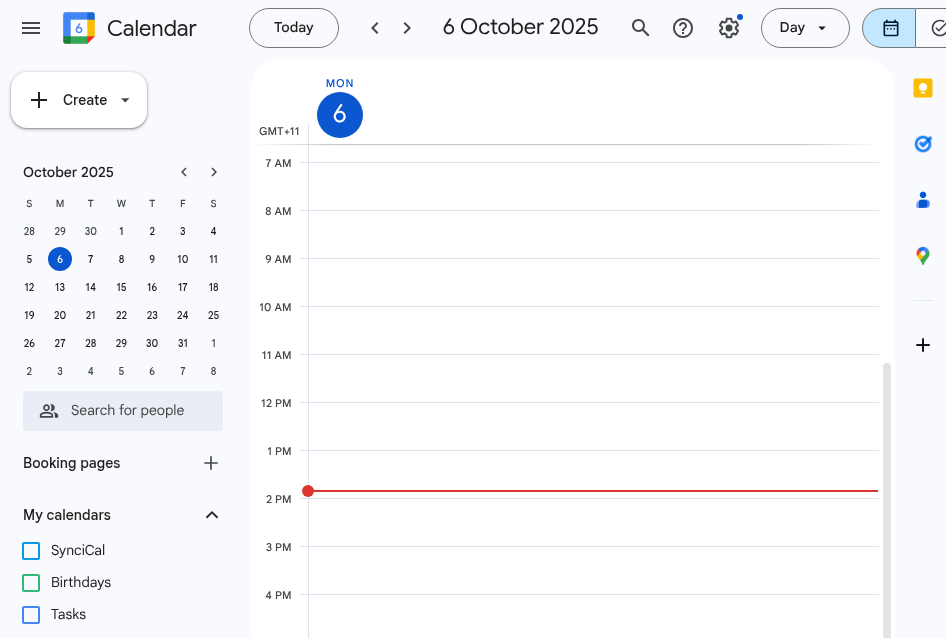Go to next month in mini calendar
Viewport: 946px width, 638px height.
click(x=214, y=172)
